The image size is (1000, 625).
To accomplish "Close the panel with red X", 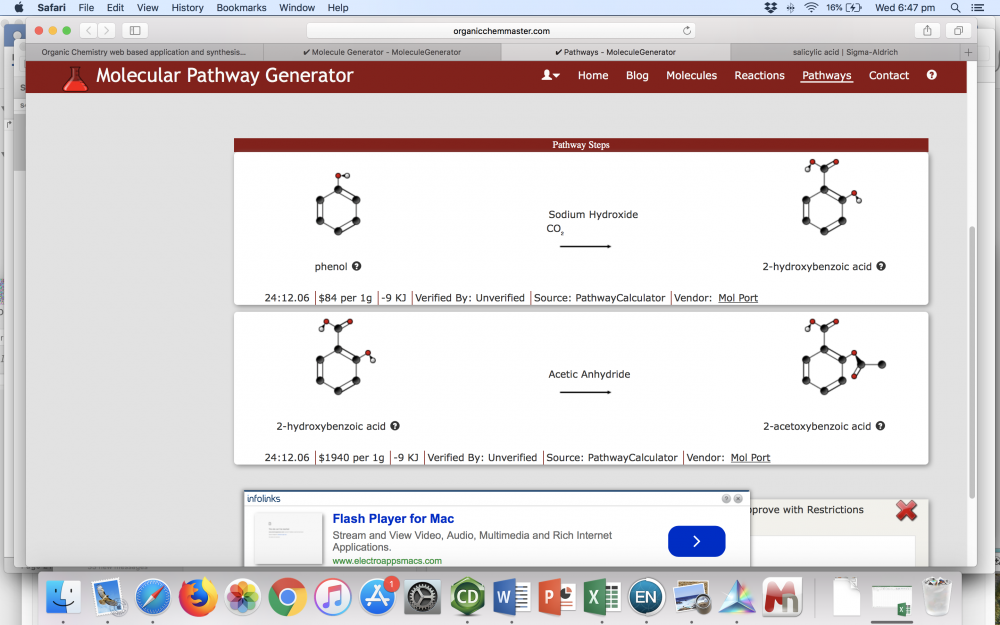I will tap(906, 511).
